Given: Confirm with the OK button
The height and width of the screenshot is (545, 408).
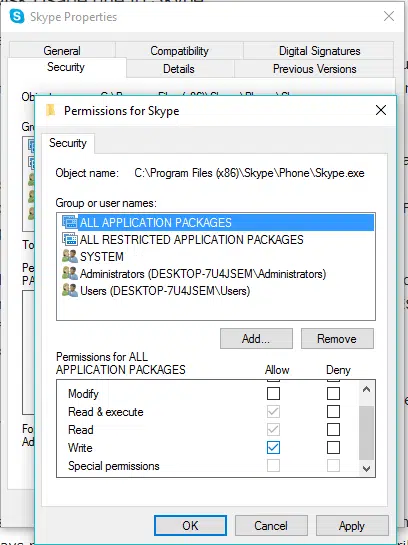Looking at the screenshot, I should click(x=190, y=526).
